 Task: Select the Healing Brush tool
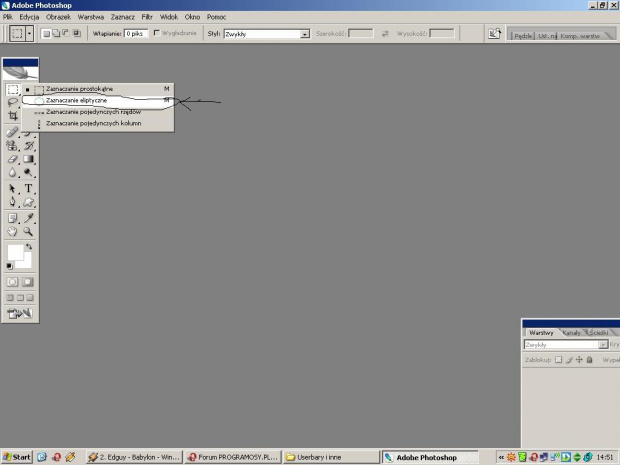(x=12, y=132)
